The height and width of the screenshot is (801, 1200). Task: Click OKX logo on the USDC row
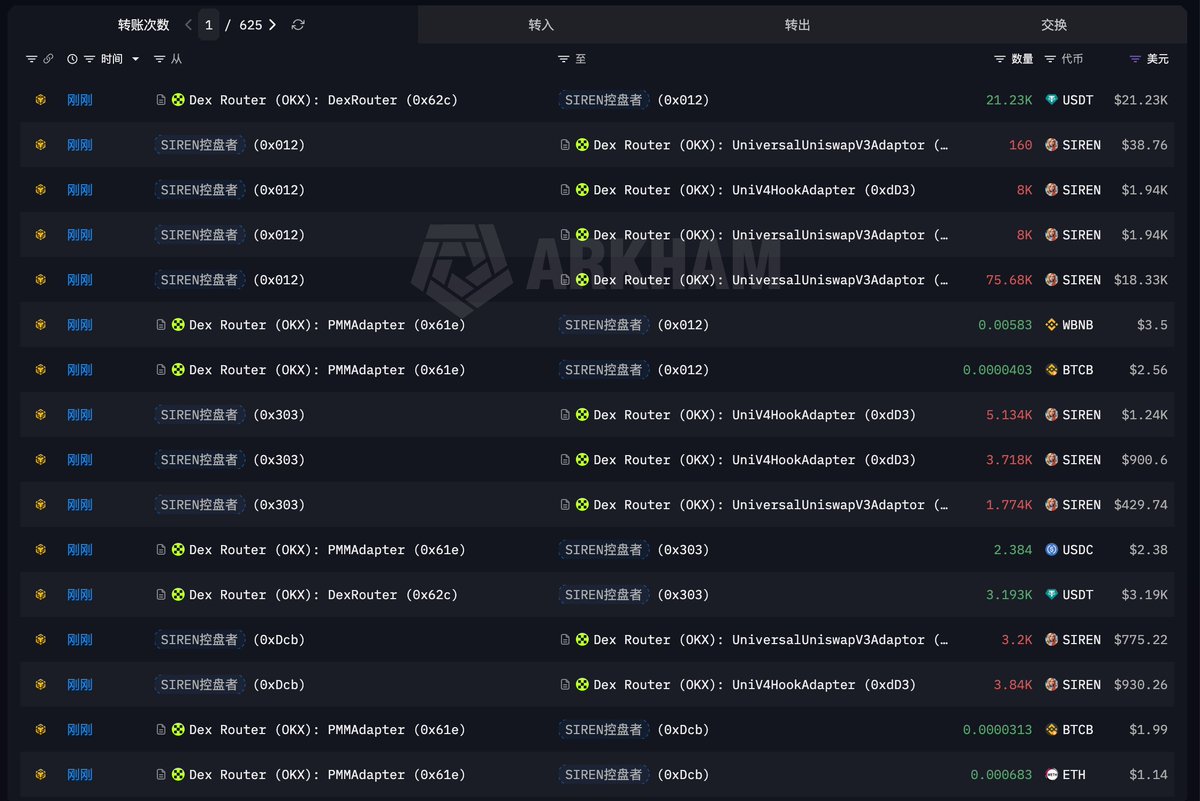point(178,550)
